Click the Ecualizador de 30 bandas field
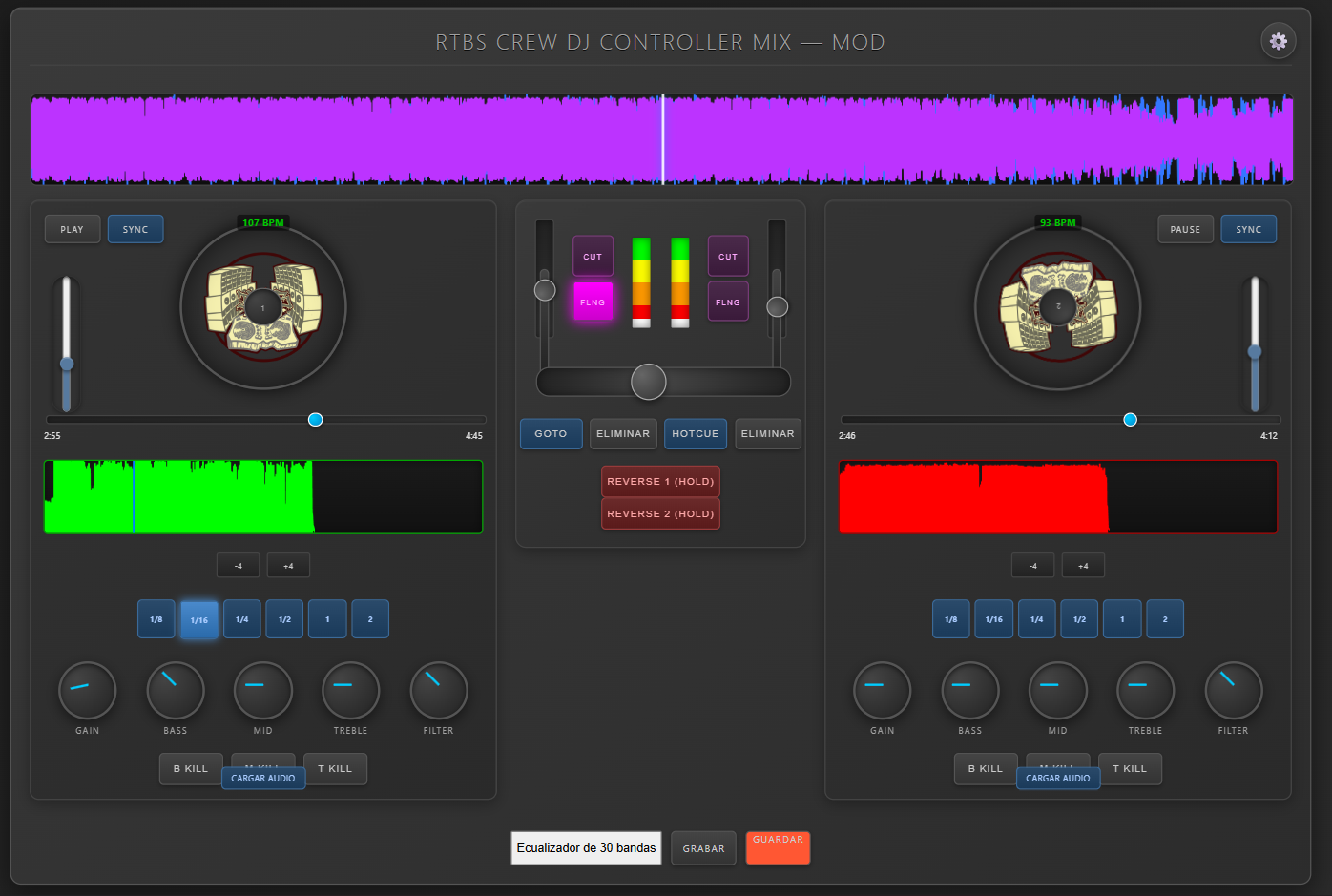 585,847
